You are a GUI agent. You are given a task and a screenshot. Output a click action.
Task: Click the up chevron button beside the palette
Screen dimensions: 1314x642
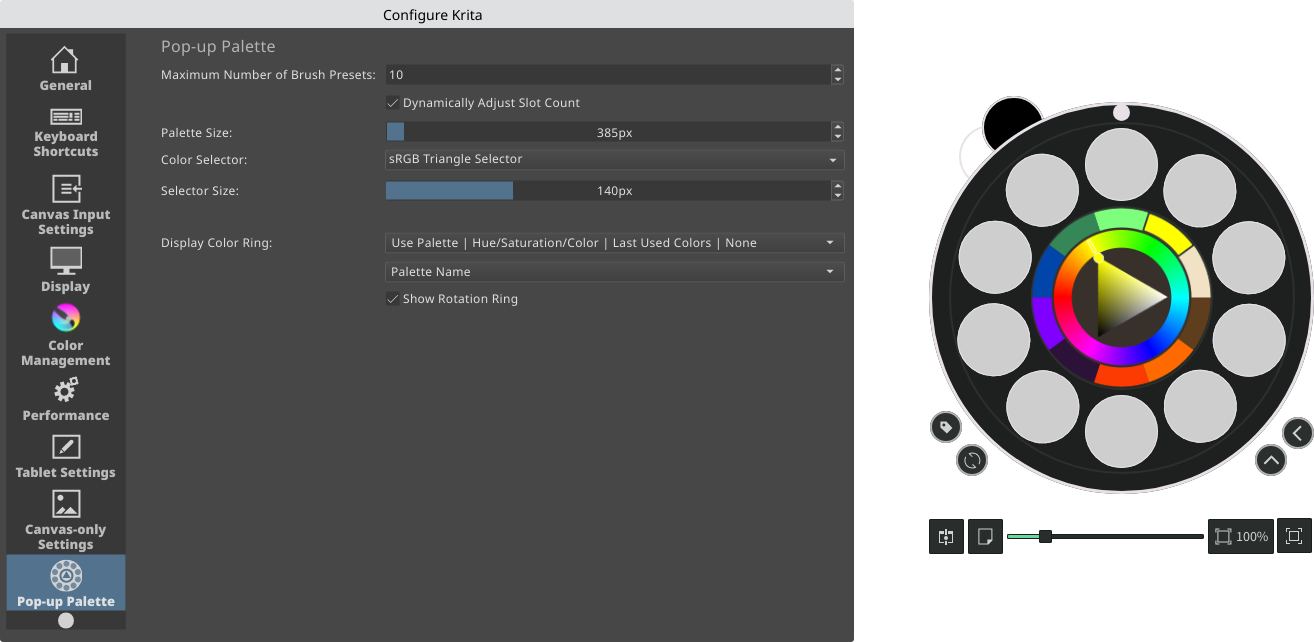tap(1271, 460)
